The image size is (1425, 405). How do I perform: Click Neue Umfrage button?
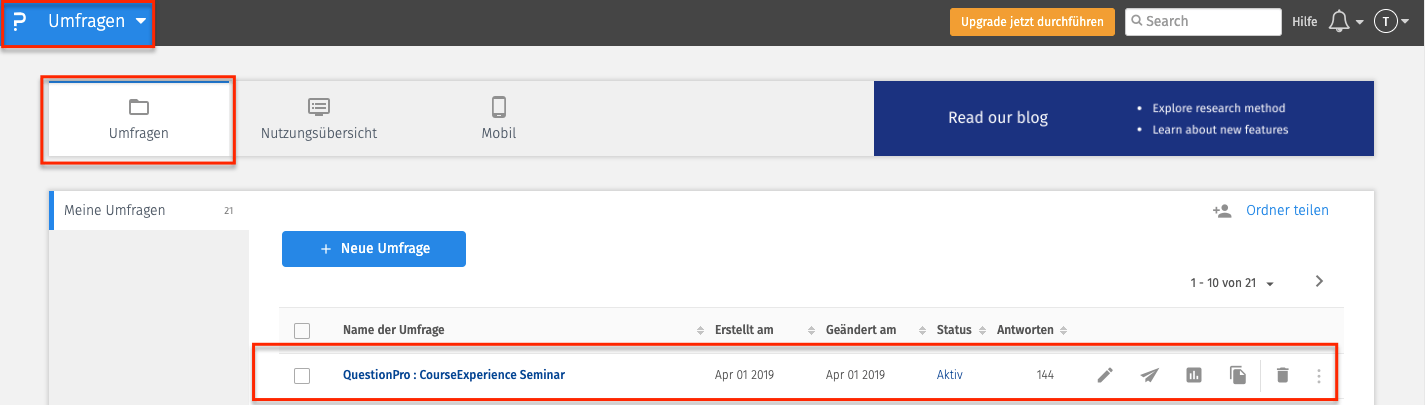click(x=374, y=249)
